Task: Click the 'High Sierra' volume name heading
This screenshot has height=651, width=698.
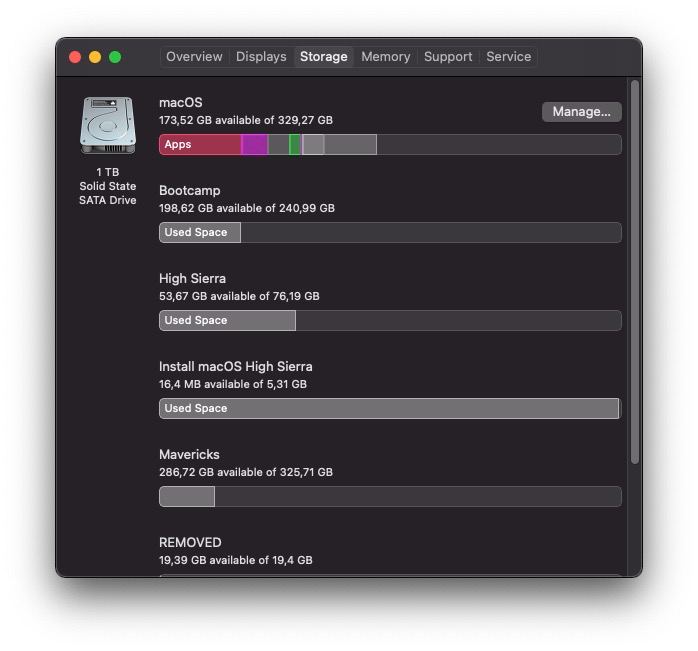Action: (192, 279)
